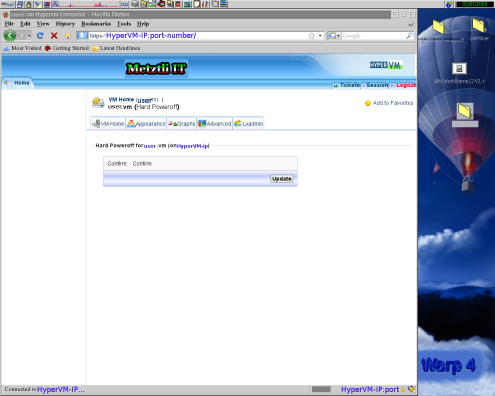Screen dimensions: 495x396
Task: Click the greyed forward arrow button
Action: (22, 36)
